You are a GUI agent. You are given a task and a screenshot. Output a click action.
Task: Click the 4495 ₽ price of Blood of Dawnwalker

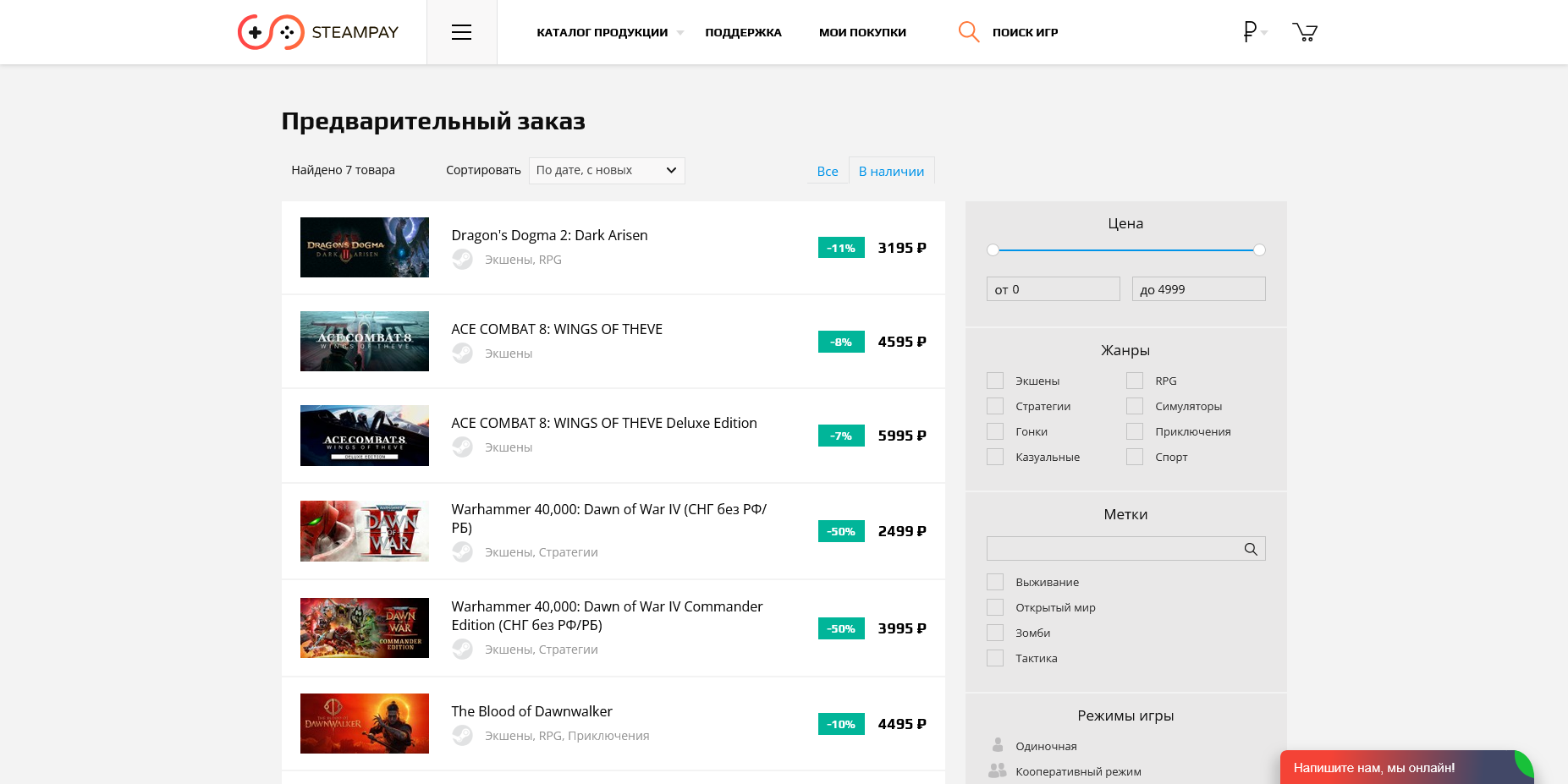coord(902,724)
